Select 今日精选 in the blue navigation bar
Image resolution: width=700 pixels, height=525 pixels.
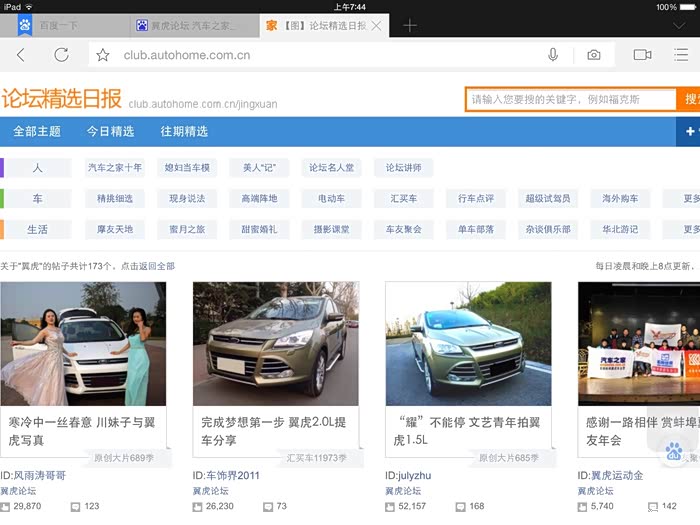pos(110,131)
